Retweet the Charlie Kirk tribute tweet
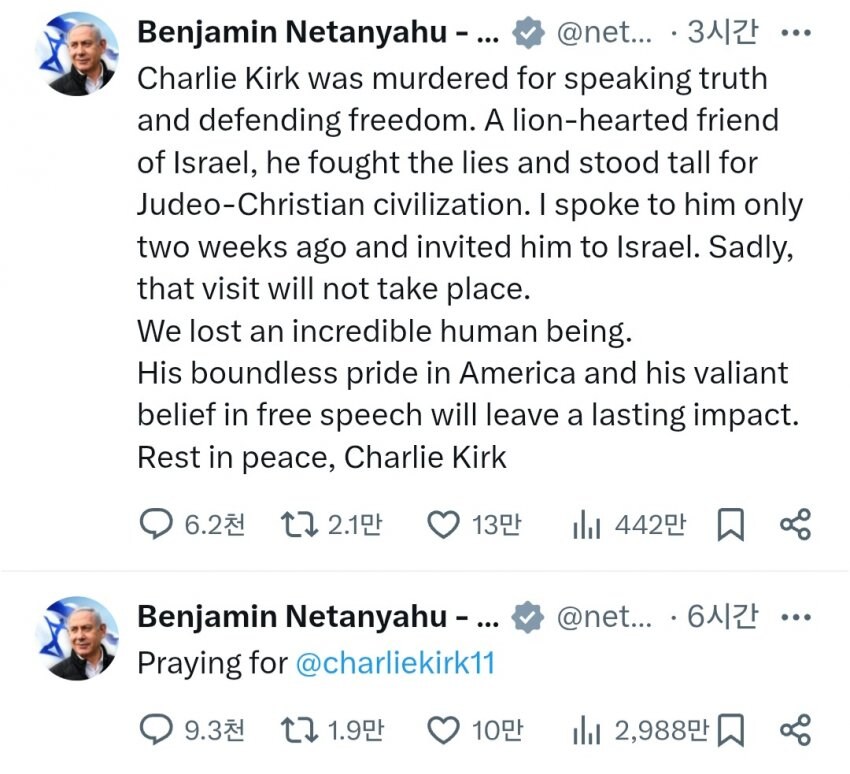Viewport: 850px width, 774px height. [331, 525]
